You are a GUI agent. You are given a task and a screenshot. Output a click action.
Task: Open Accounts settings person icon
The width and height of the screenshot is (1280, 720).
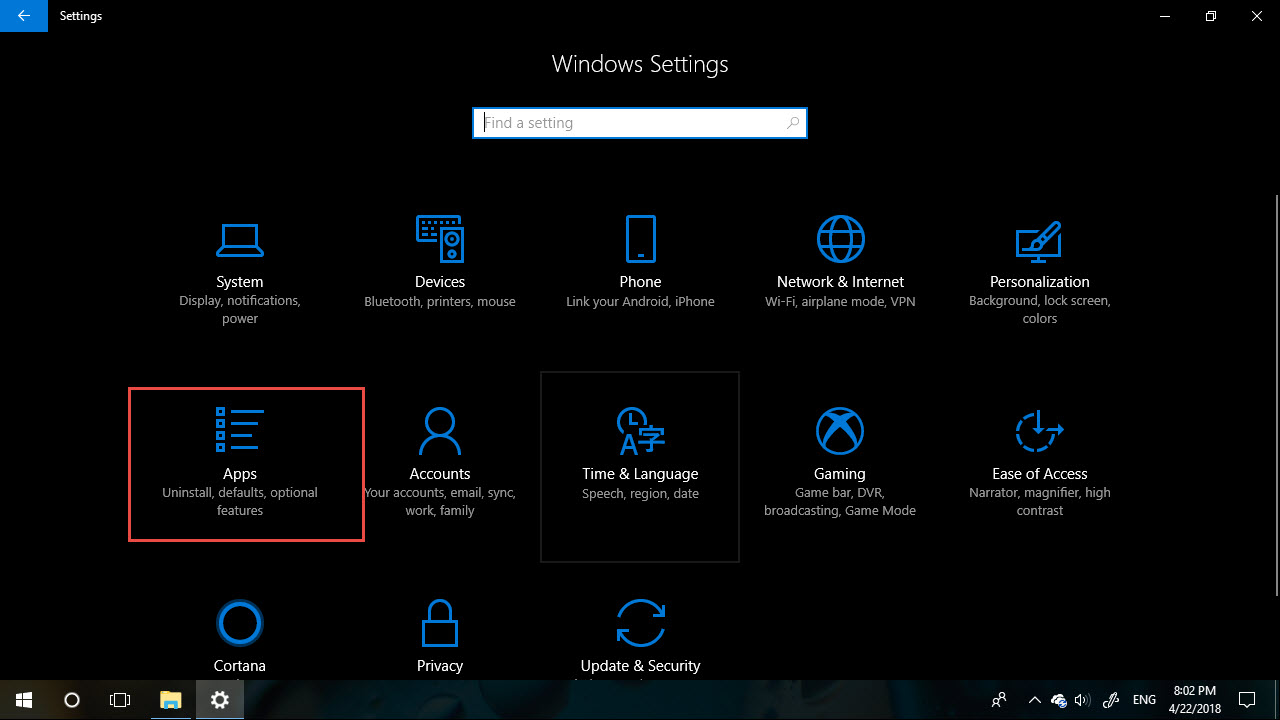440,431
